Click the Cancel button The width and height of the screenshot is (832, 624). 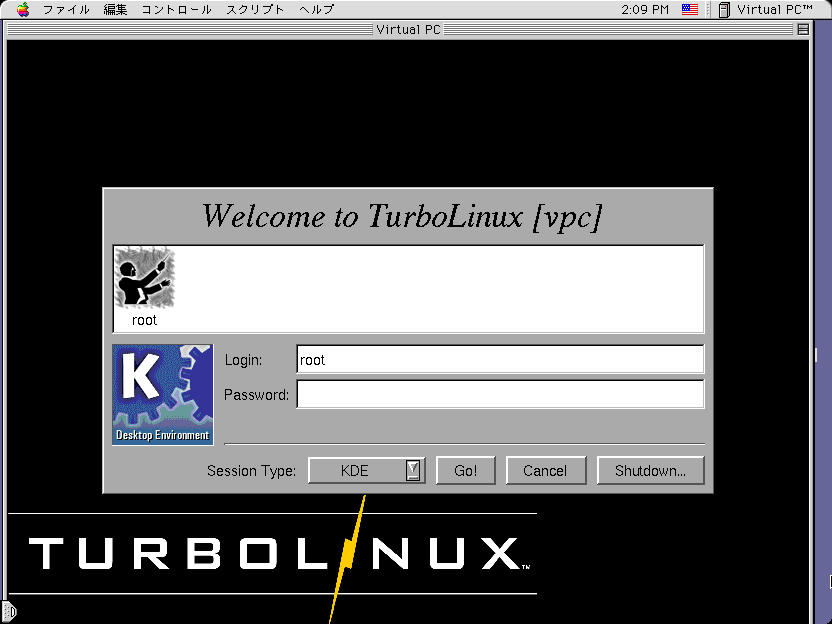tap(545, 470)
